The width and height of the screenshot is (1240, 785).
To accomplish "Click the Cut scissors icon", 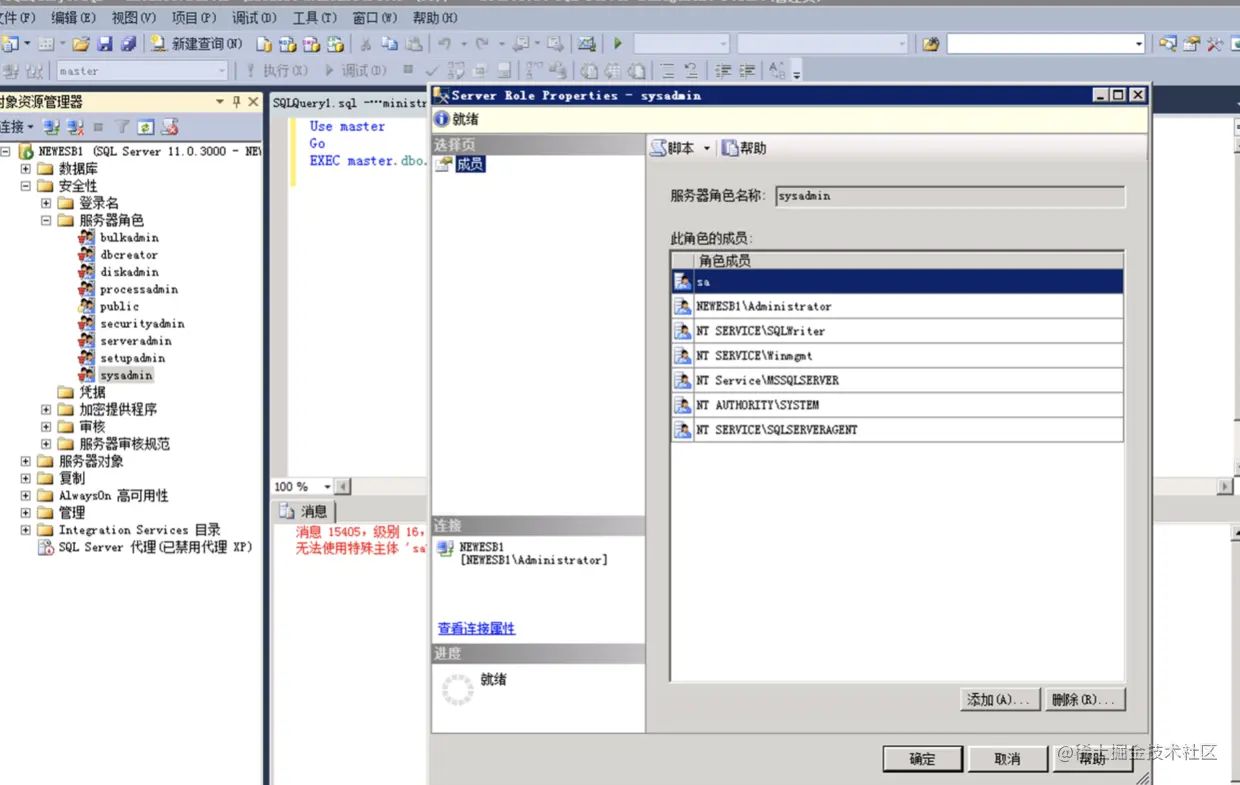I will (x=366, y=44).
